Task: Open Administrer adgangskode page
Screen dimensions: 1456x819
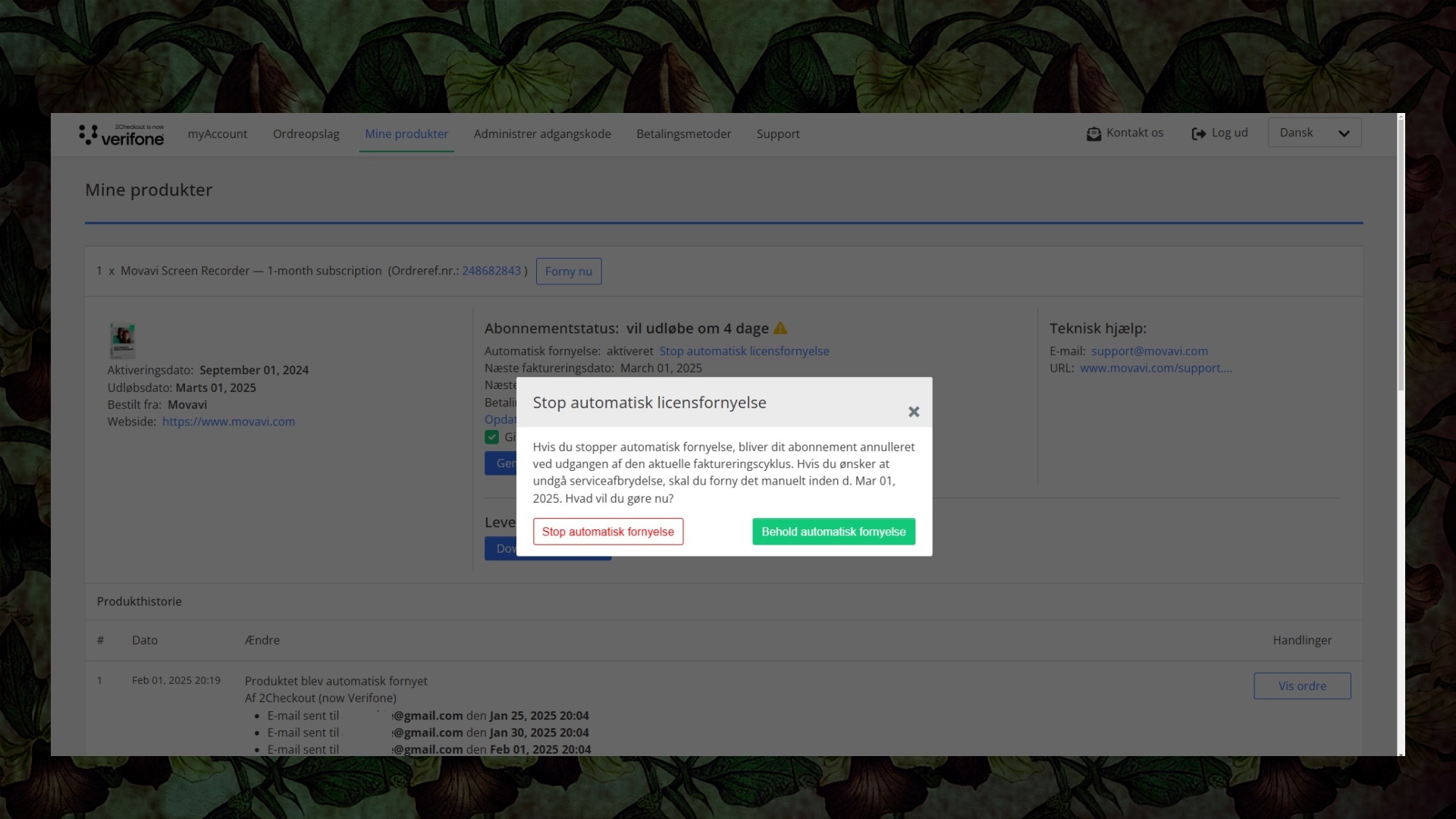Action: pyautogui.click(x=541, y=134)
